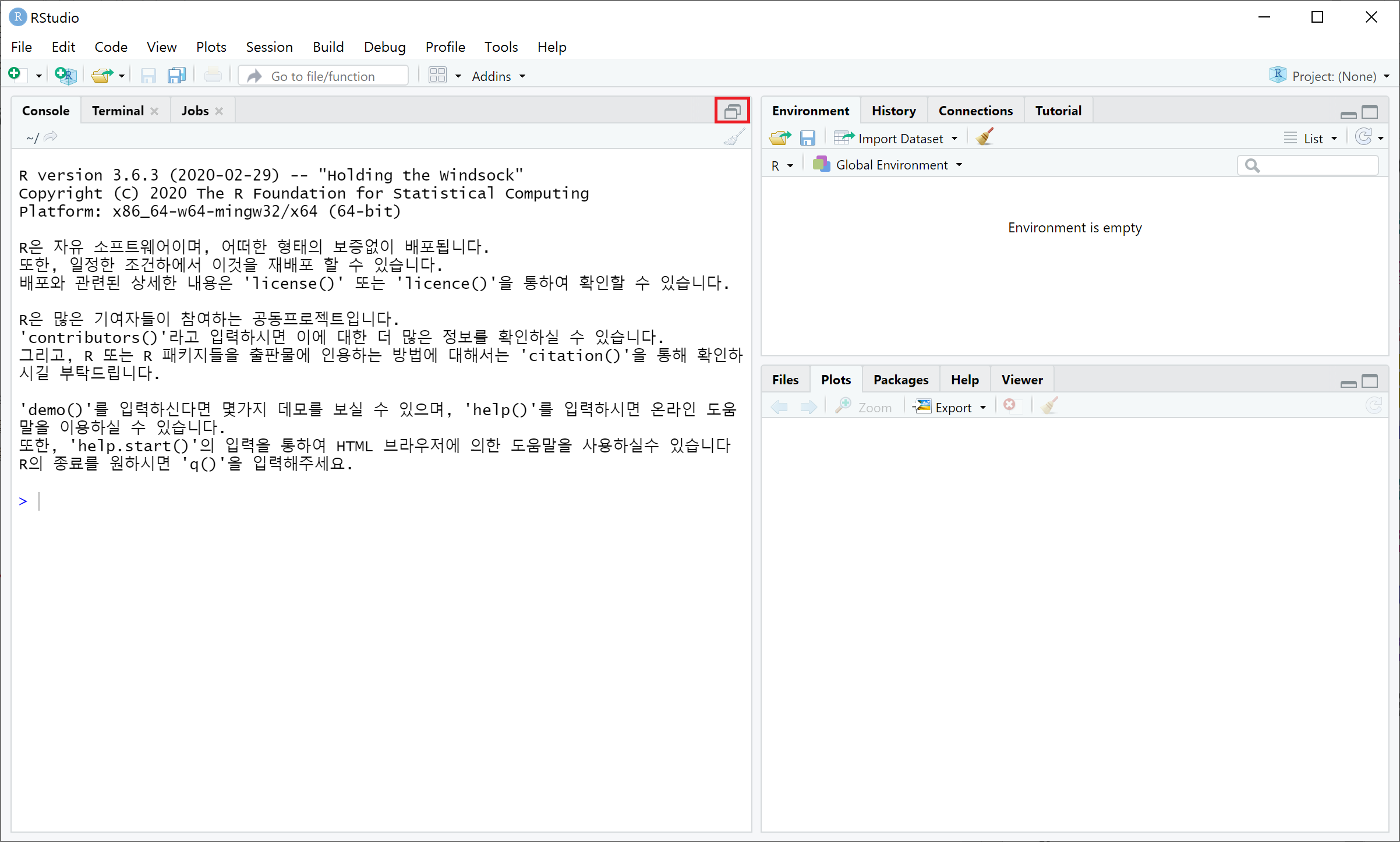This screenshot has height=842, width=1400.
Task: Switch to the Help tab
Action: [x=964, y=380]
